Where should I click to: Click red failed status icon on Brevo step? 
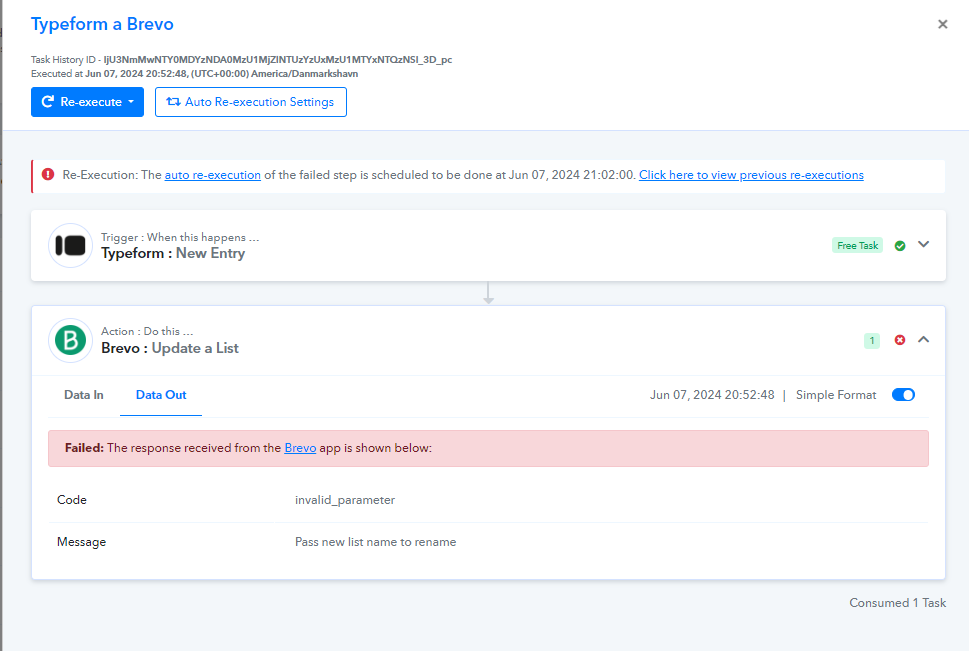click(x=900, y=340)
